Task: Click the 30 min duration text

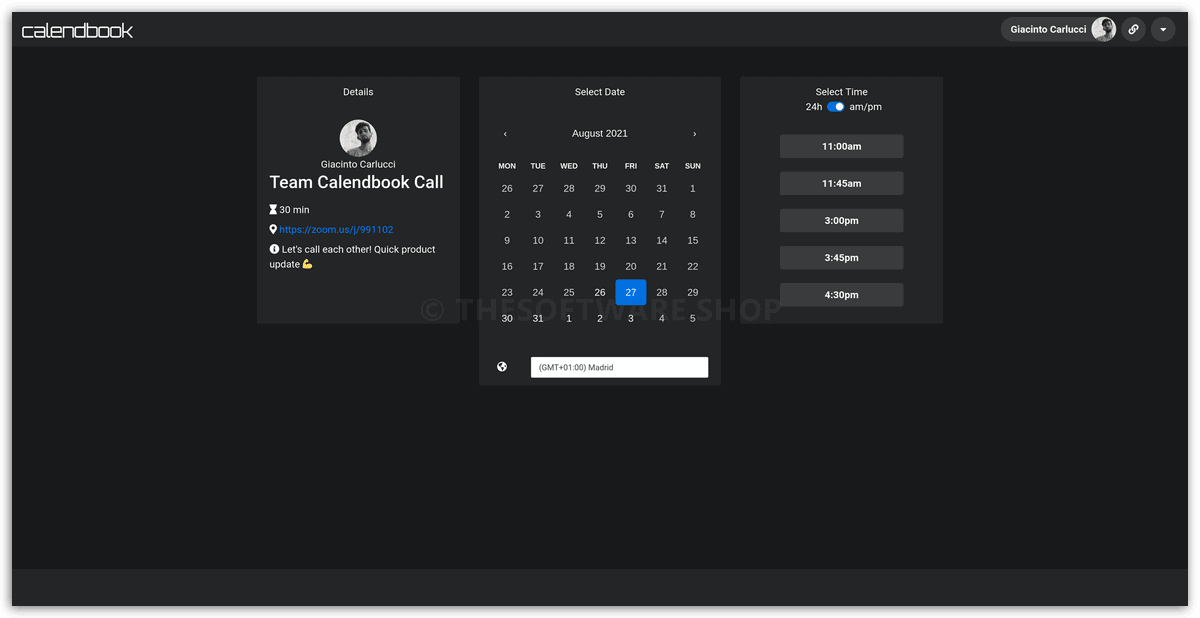Action: (x=295, y=210)
